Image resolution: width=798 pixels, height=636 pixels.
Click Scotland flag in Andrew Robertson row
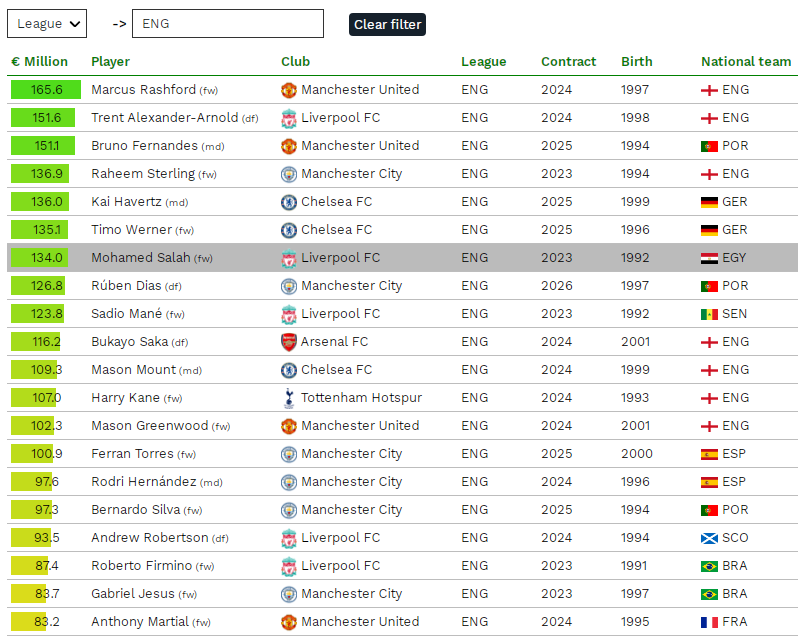[x=709, y=538]
